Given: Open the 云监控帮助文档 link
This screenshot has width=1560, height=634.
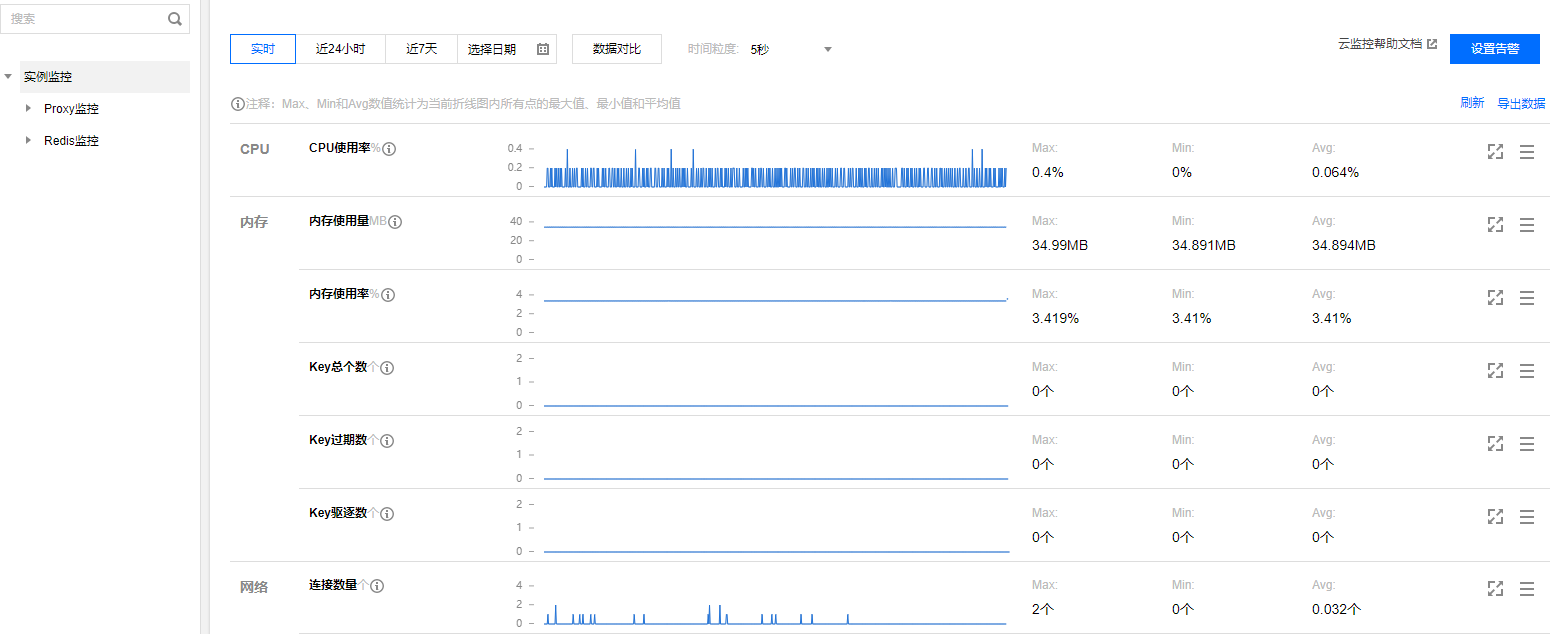Looking at the screenshot, I should click(x=1386, y=44).
